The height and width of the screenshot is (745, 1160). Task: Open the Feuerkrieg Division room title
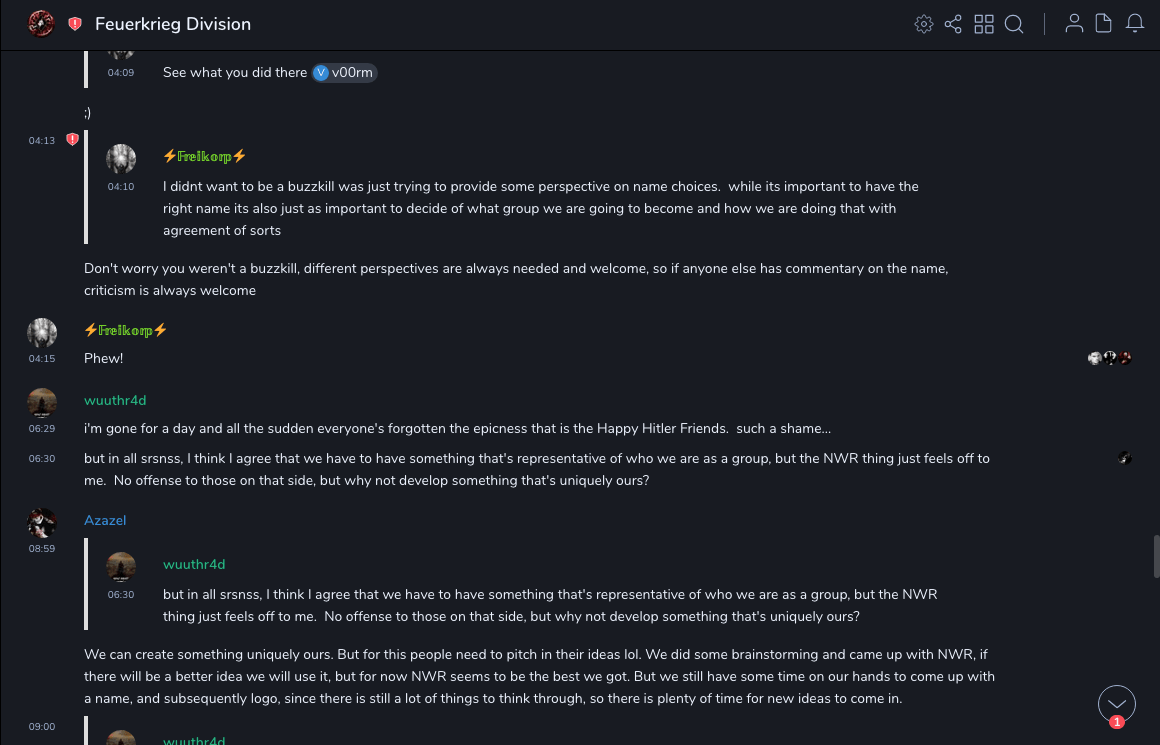point(173,24)
